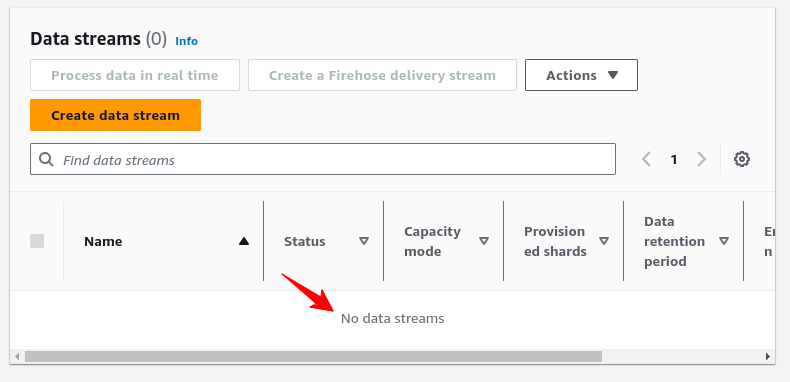Click Process data in real time
This screenshot has width=790, height=382.
tap(135, 75)
